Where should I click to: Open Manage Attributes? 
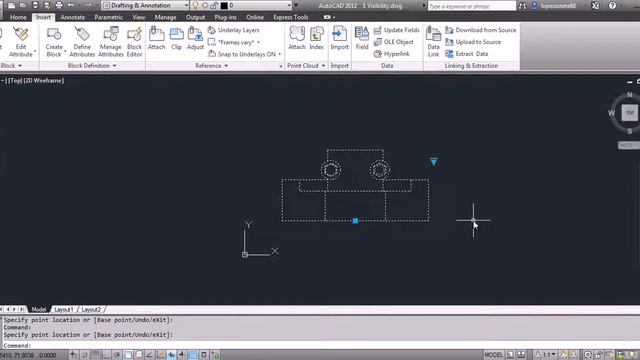111,42
